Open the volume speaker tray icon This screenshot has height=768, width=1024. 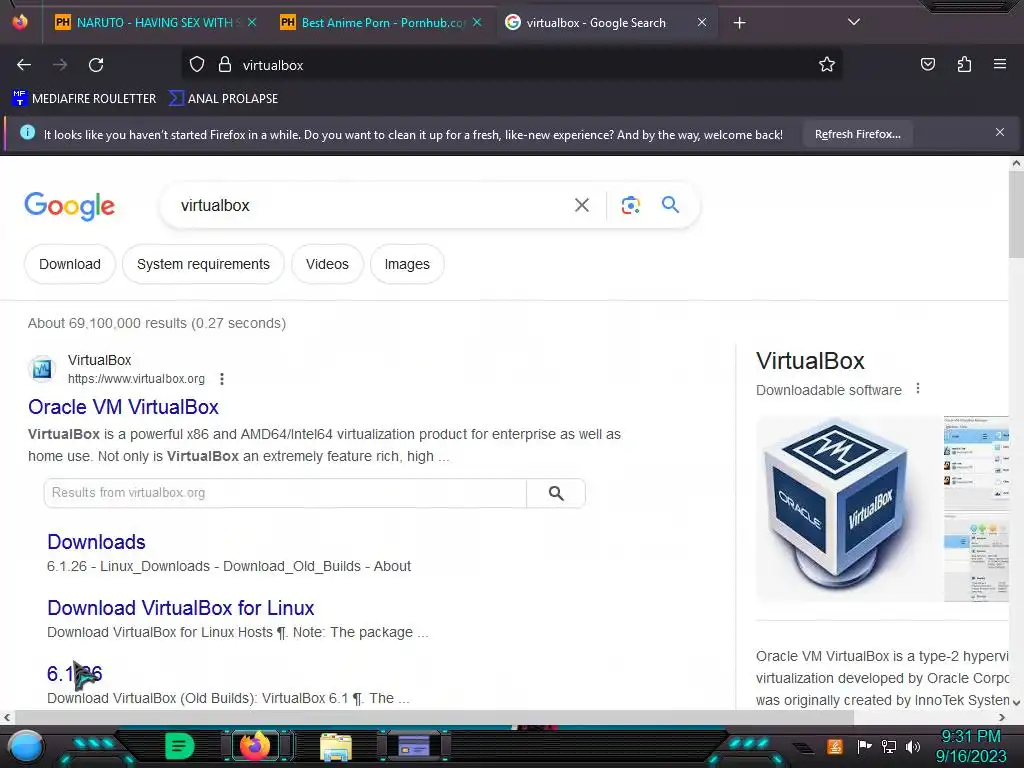913,746
